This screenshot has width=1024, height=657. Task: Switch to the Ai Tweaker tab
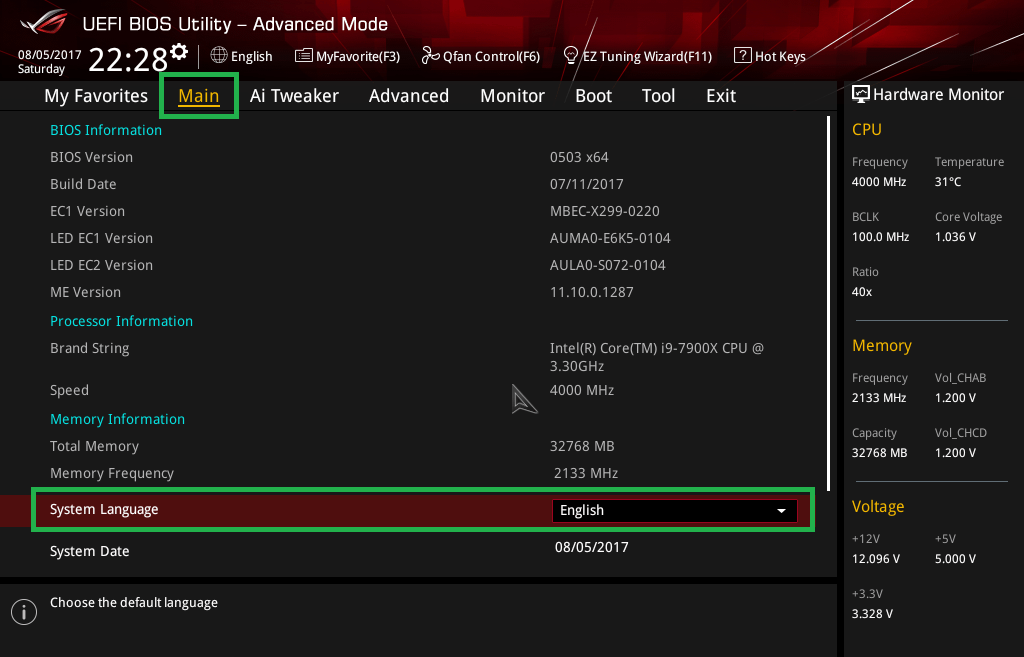[x=294, y=96]
